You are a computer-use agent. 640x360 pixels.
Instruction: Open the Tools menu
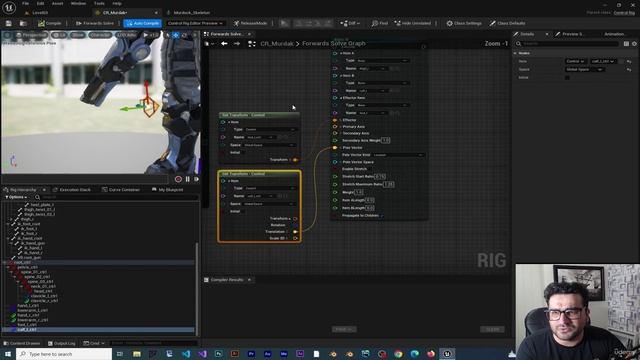99,3
